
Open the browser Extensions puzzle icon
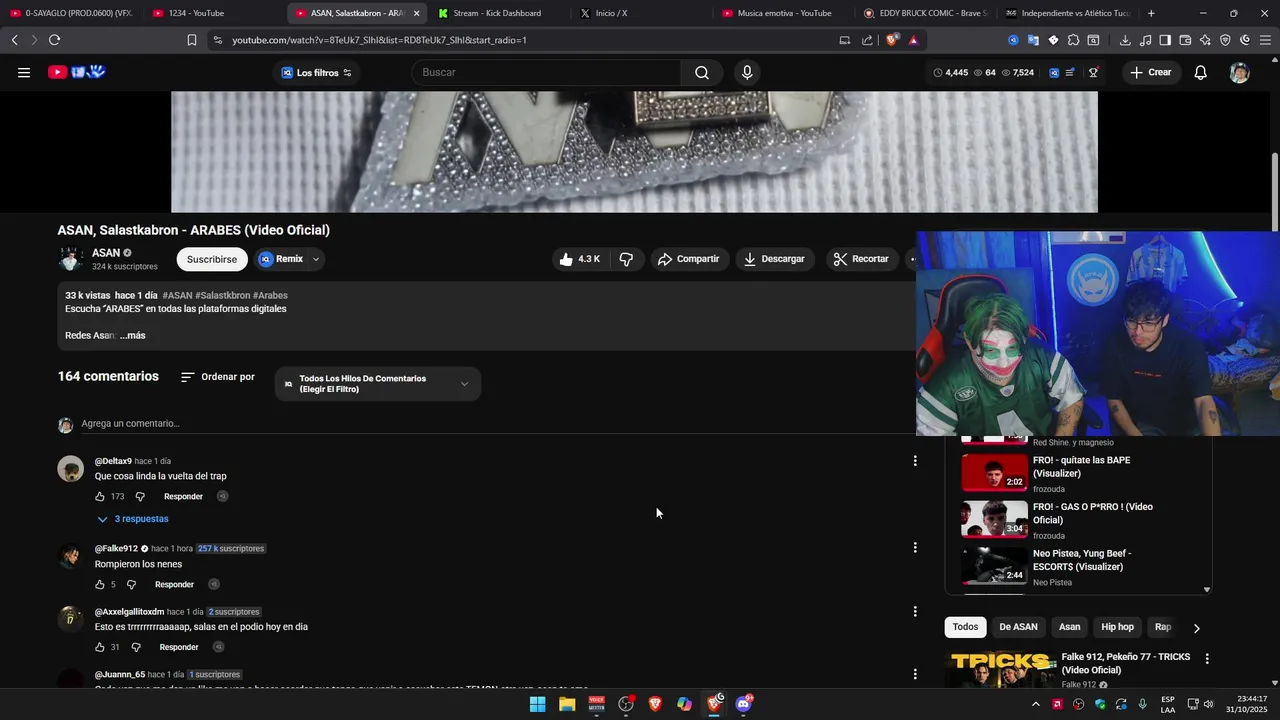pyautogui.click(x=1073, y=40)
